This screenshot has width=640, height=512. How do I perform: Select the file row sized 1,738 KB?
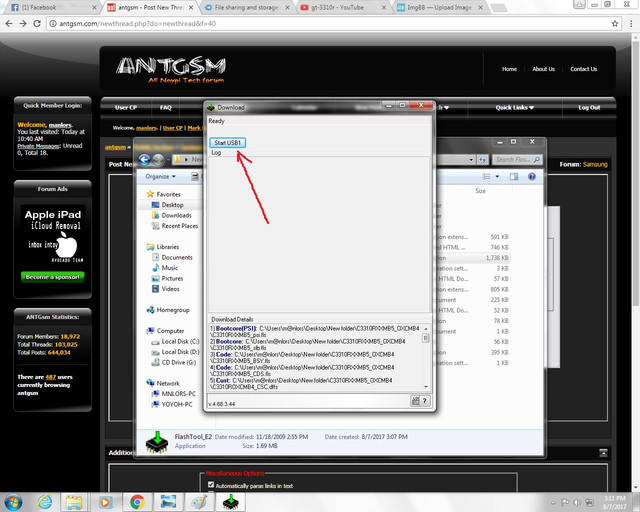point(472,258)
